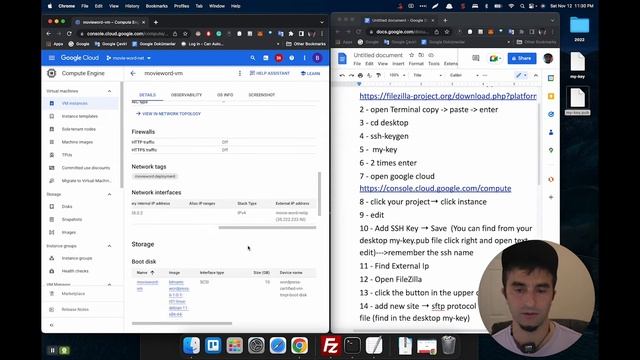Image resolution: width=640 pixels, height=360 pixels.
Task: Open more actions dots beside movieword-vm
Action: 240,73
